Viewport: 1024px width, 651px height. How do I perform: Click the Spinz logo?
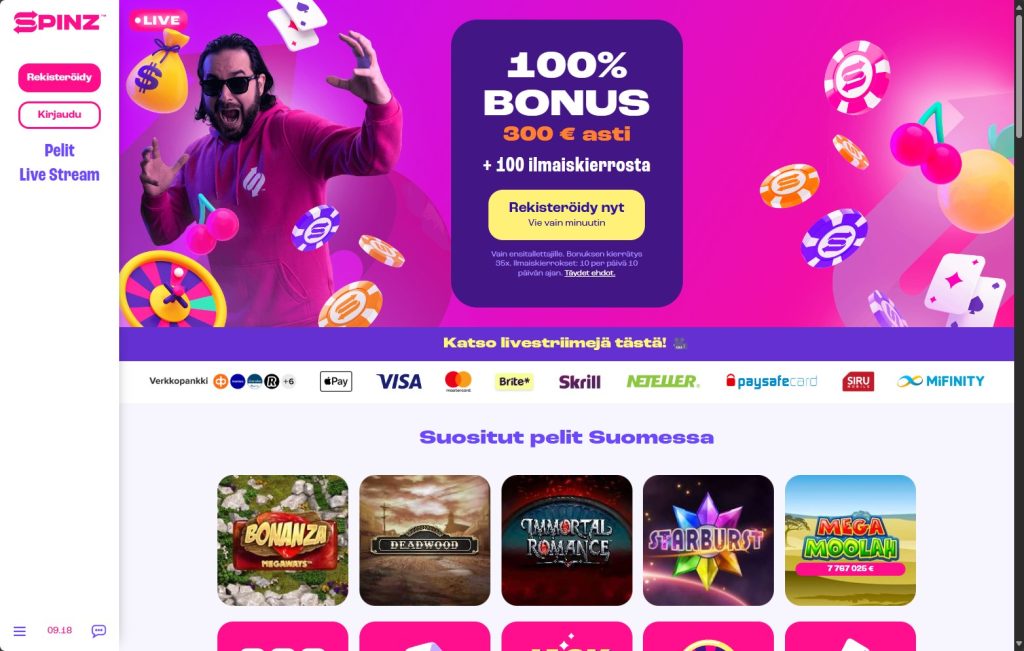pyautogui.click(x=59, y=22)
